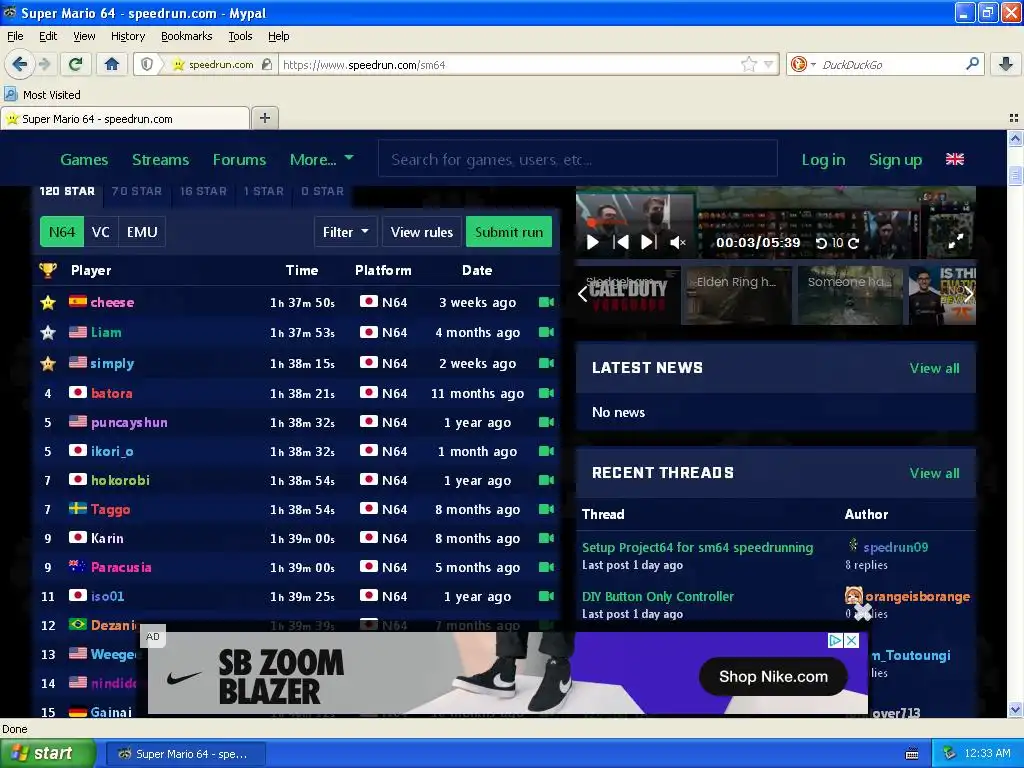Click the page scrollbar down arrow
The height and width of the screenshot is (768, 1024).
1015,709
